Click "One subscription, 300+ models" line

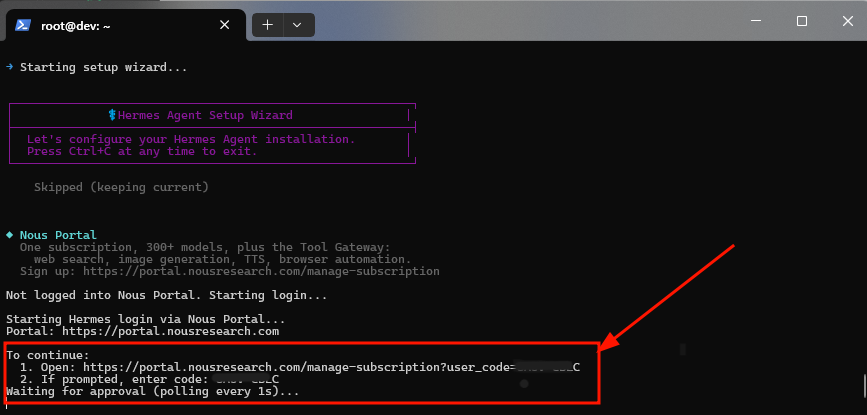205,248
